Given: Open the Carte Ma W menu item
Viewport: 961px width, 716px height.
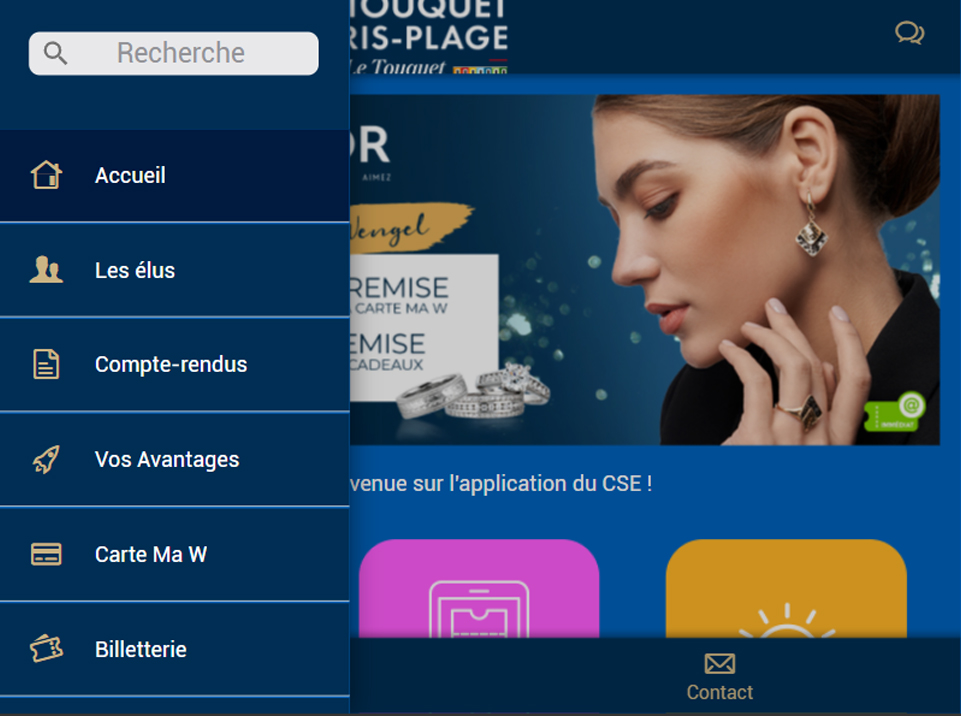Looking at the screenshot, I should click(x=175, y=554).
